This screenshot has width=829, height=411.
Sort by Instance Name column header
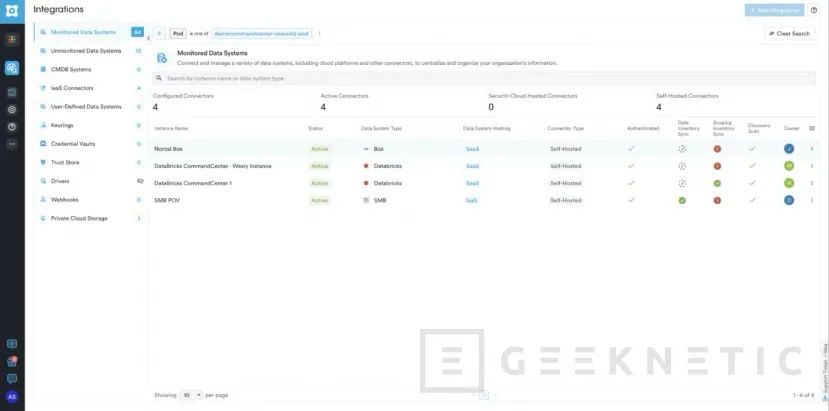tap(171, 129)
